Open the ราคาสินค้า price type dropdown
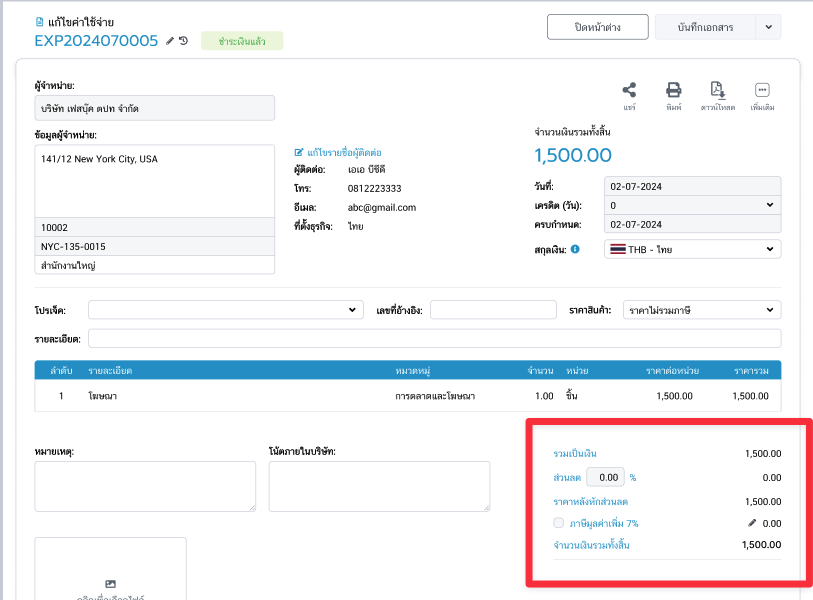 [x=701, y=310]
